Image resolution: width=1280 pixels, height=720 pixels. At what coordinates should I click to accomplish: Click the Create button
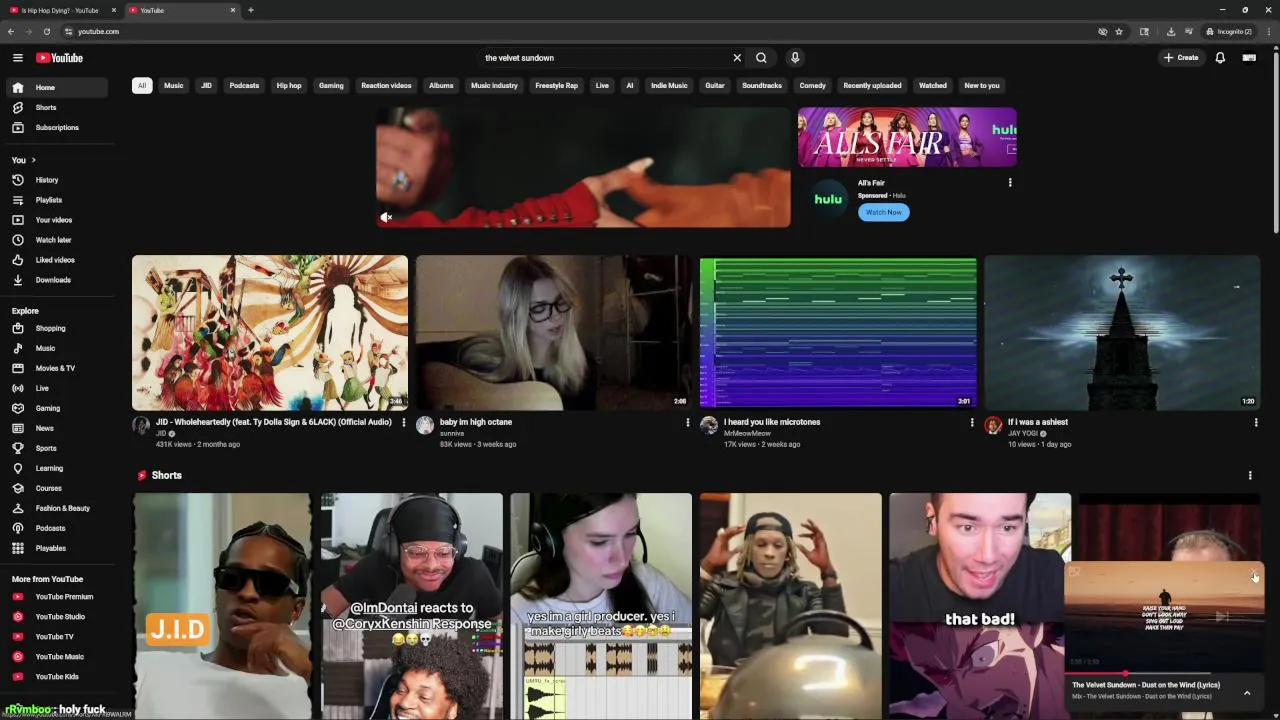1181,58
